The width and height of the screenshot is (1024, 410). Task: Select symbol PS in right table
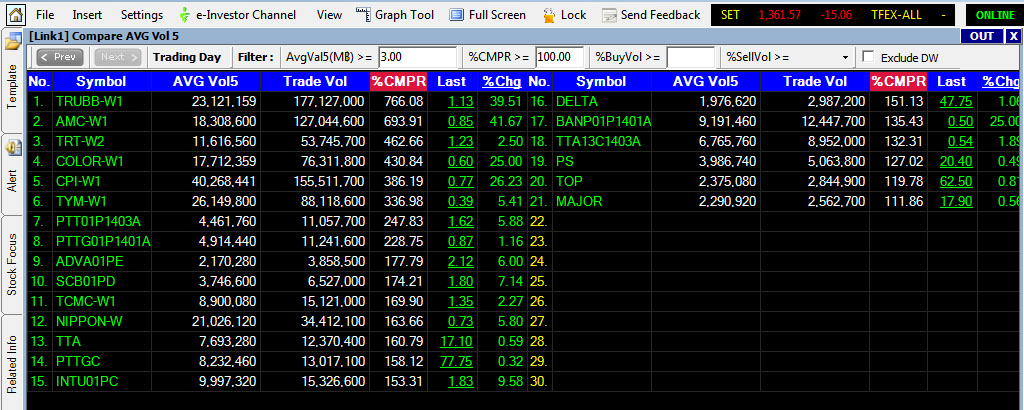tap(565, 162)
